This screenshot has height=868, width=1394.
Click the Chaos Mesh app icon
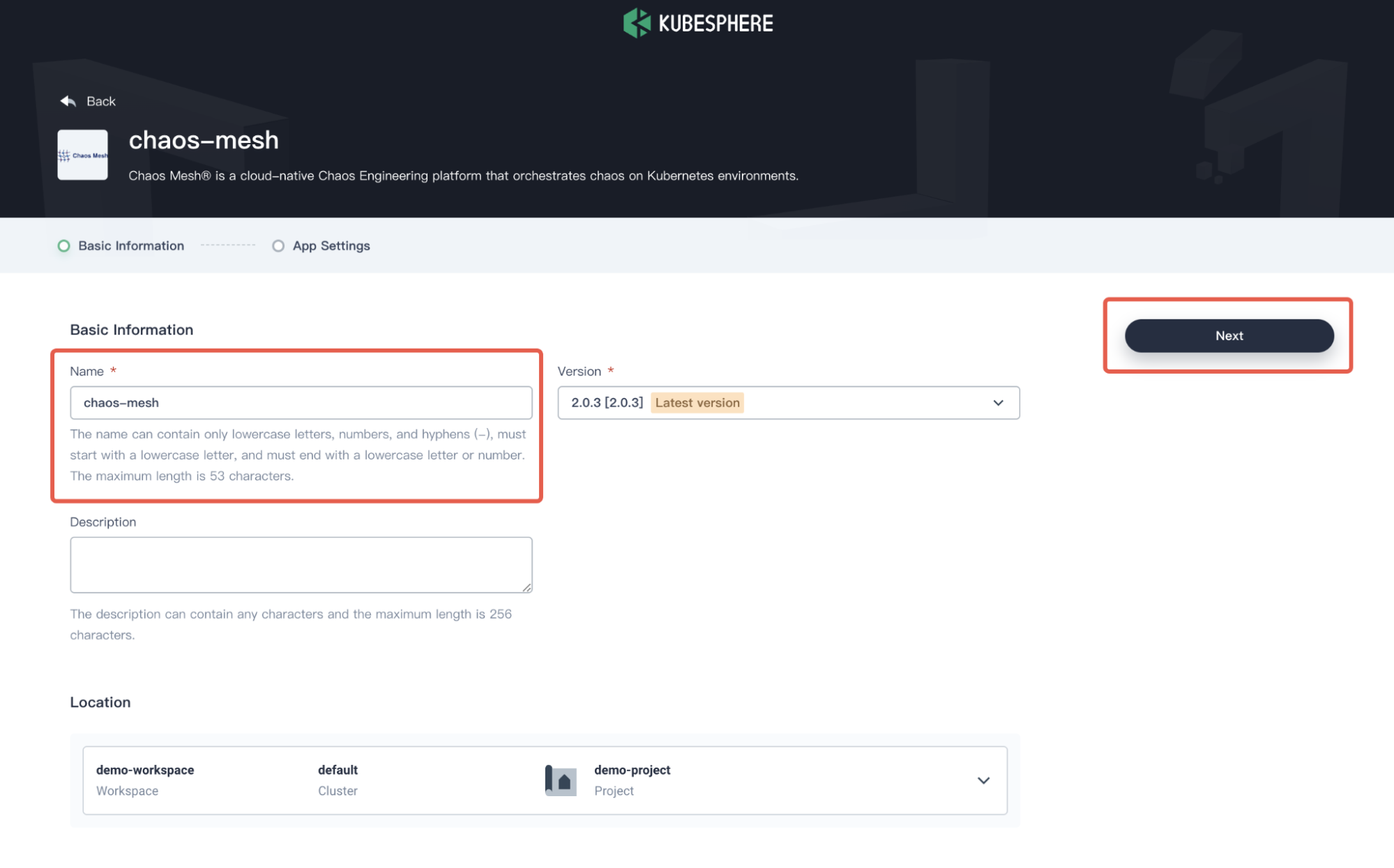point(82,155)
